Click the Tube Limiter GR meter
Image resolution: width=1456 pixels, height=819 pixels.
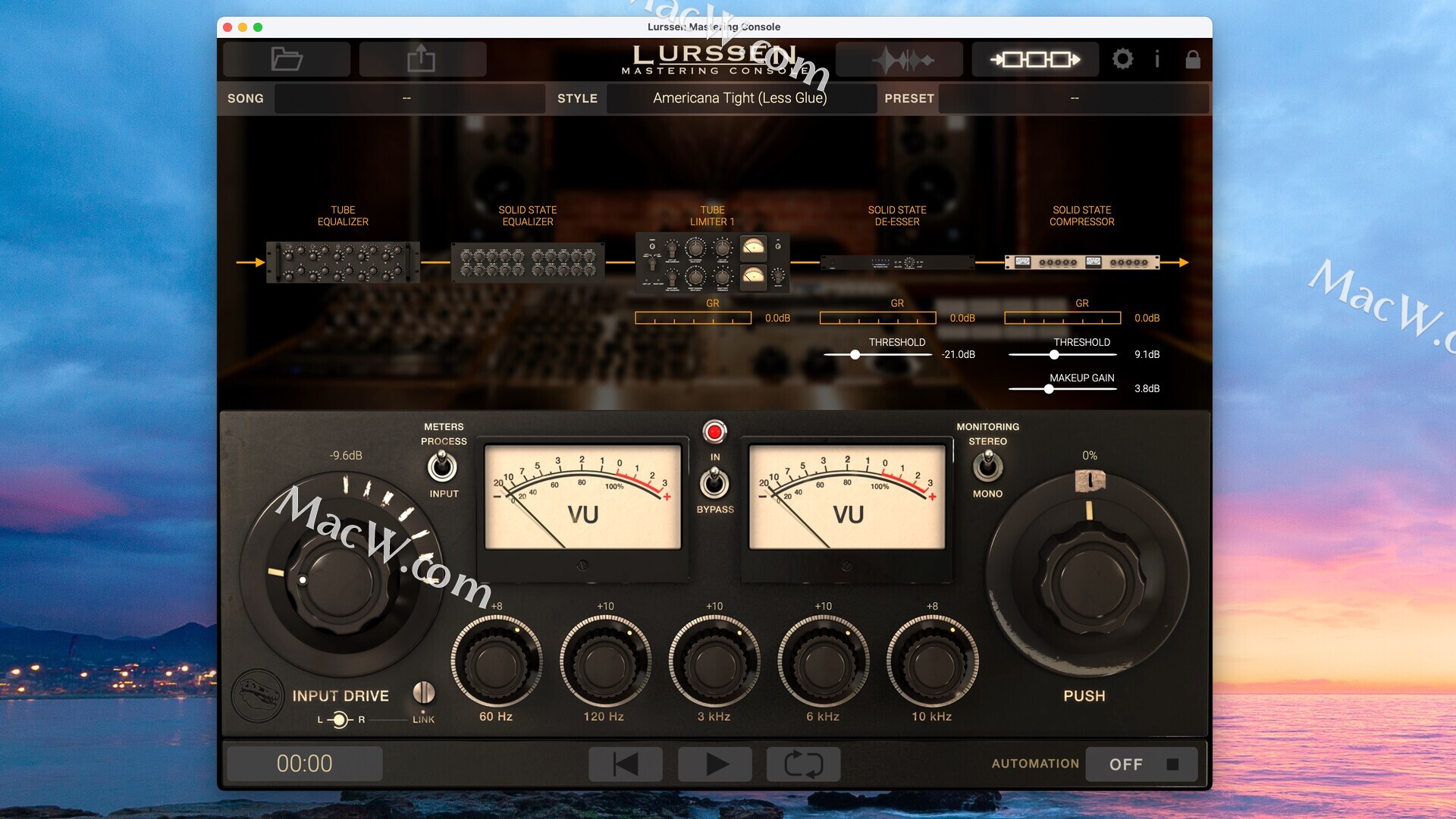click(693, 318)
